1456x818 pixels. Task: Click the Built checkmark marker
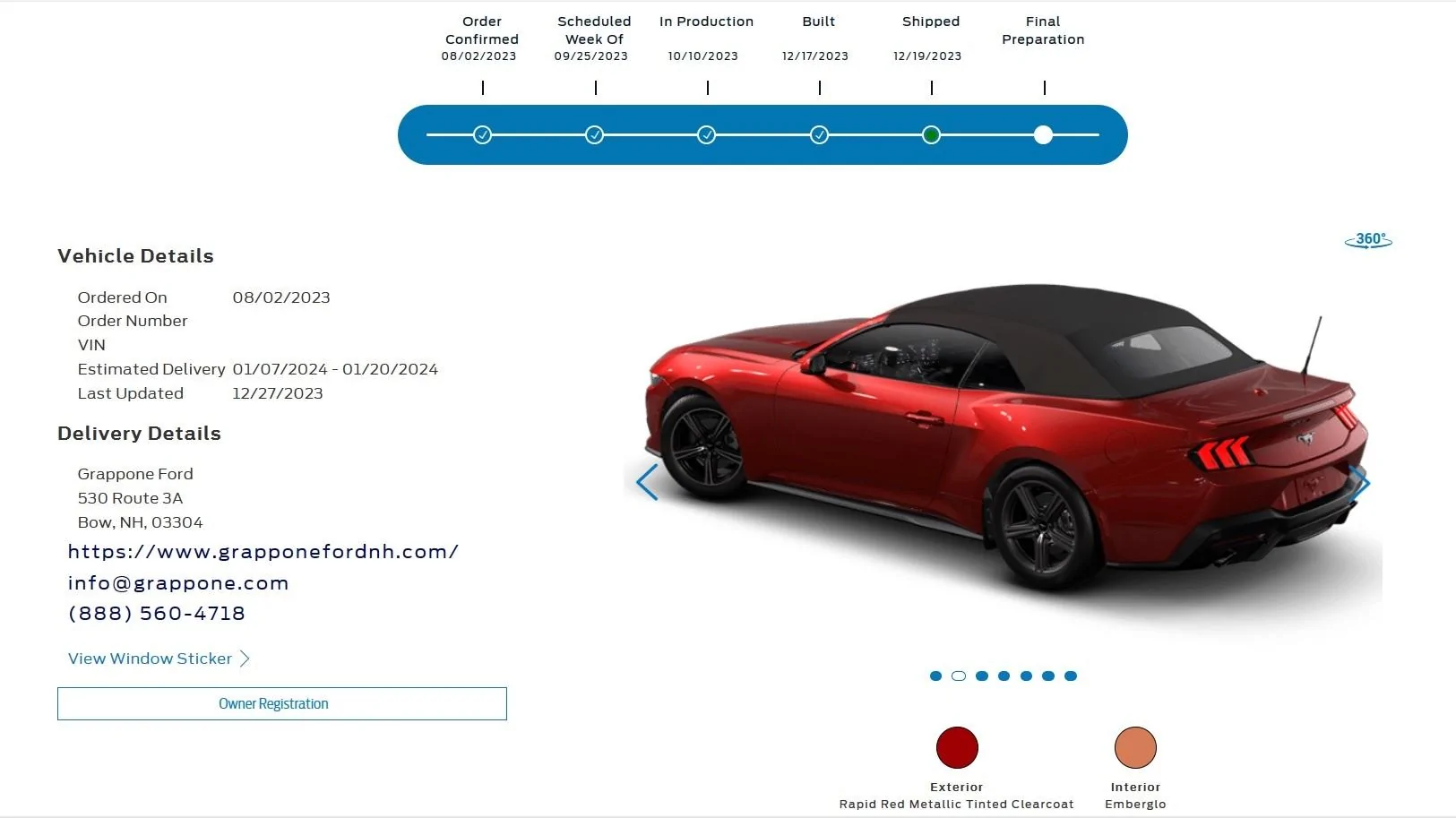[x=819, y=135]
